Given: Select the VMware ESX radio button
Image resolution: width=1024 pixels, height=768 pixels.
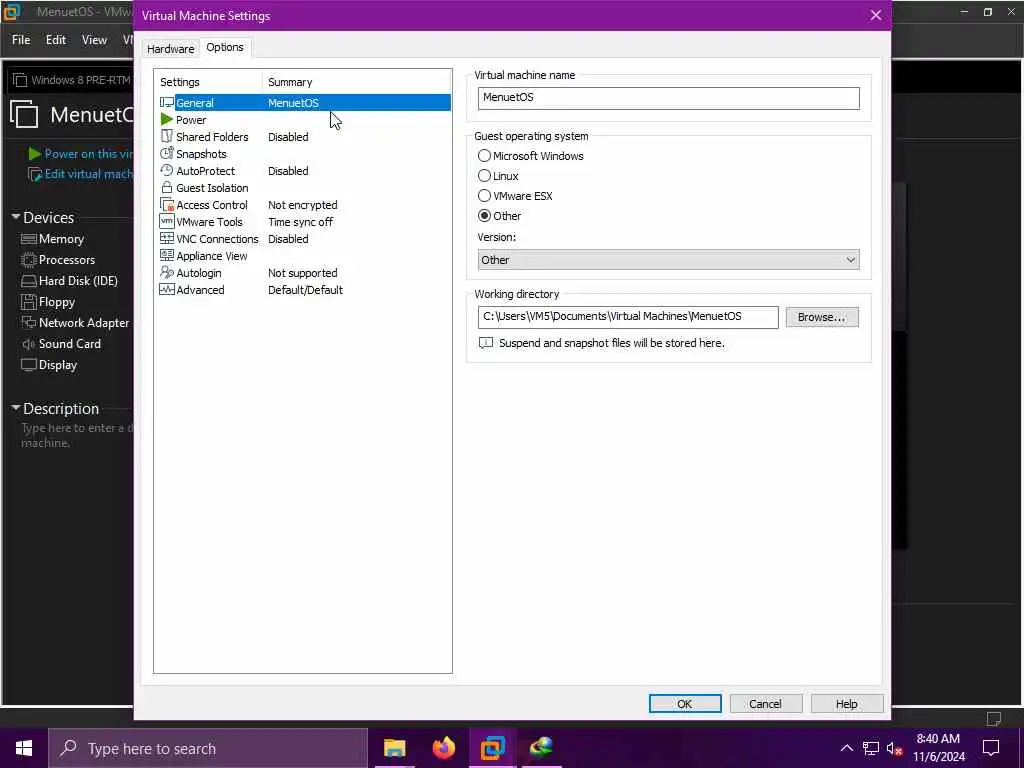Looking at the screenshot, I should 484,195.
